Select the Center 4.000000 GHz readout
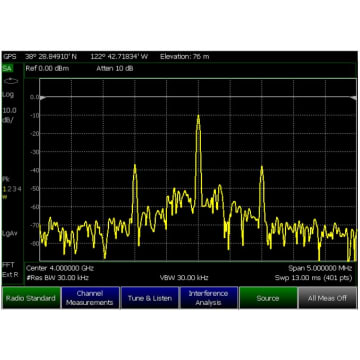The height and width of the screenshot is (360, 360). 60,268
